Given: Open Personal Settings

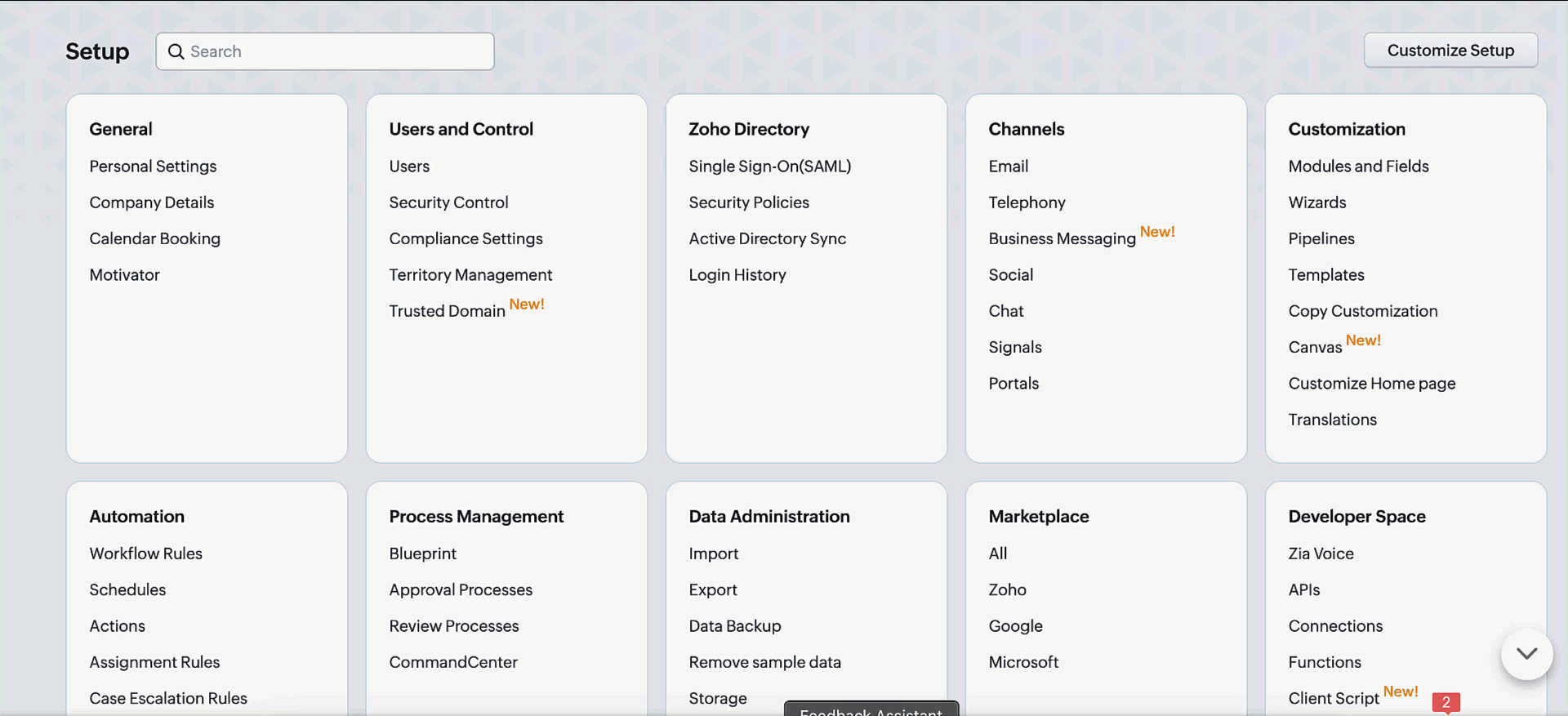Looking at the screenshot, I should [x=153, y=167].
